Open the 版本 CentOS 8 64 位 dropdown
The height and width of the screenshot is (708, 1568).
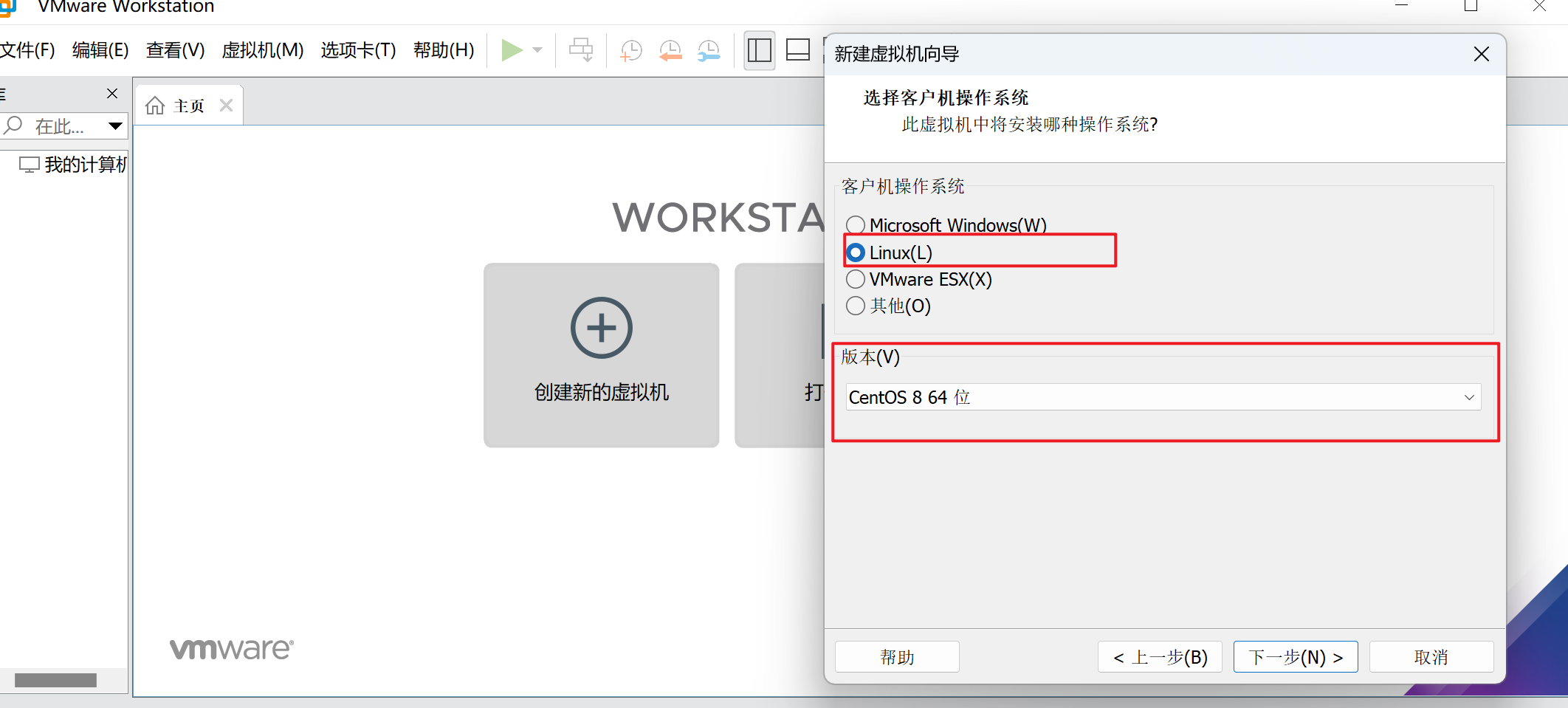coord(1163,397)
